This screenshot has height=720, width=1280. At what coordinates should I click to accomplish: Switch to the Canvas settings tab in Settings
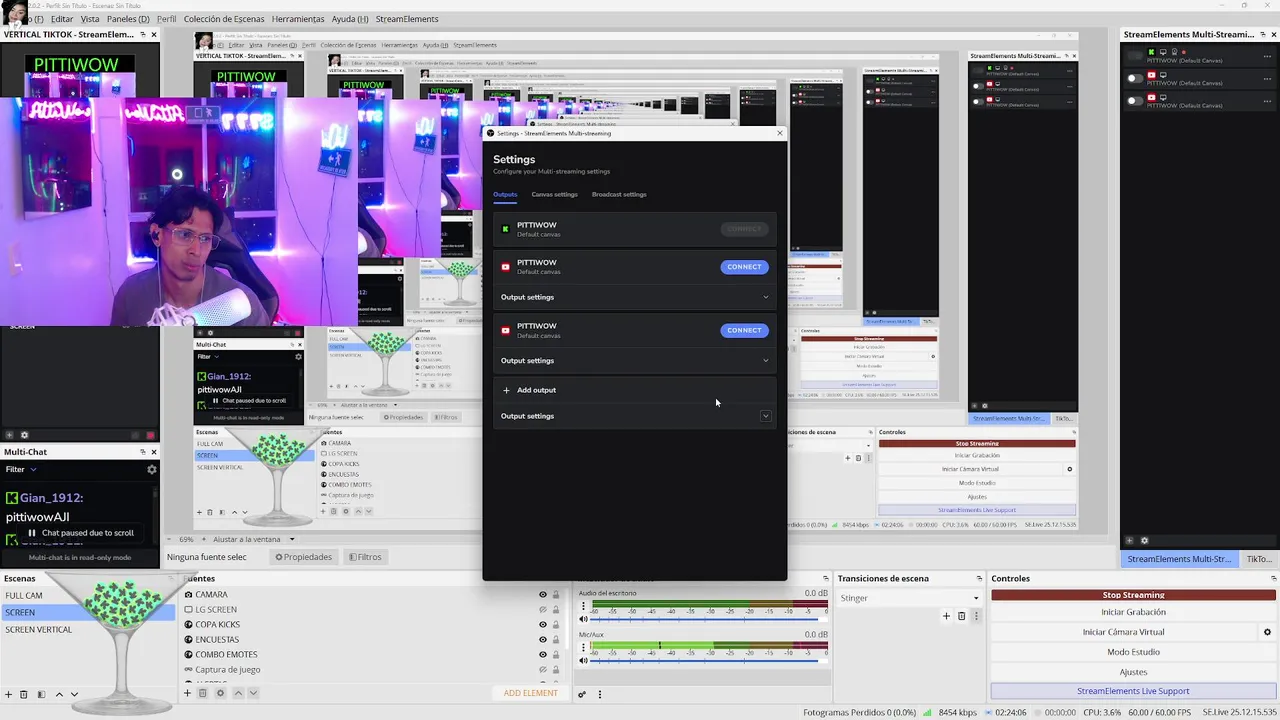tap(554, 194)
